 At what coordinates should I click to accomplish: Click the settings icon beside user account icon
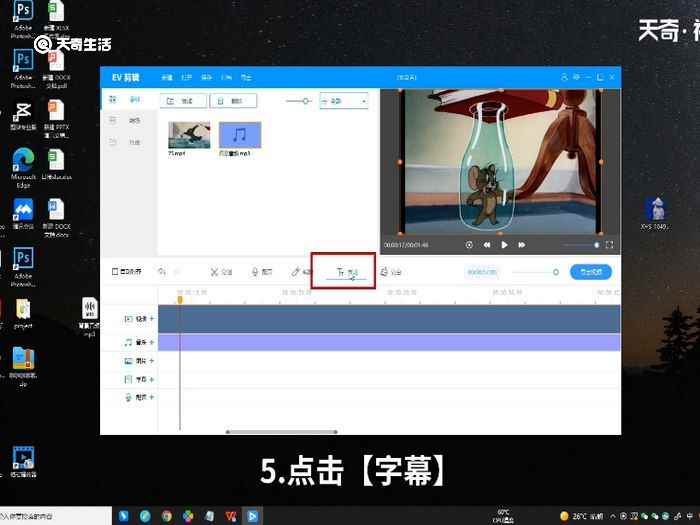[x=576, y=77]
